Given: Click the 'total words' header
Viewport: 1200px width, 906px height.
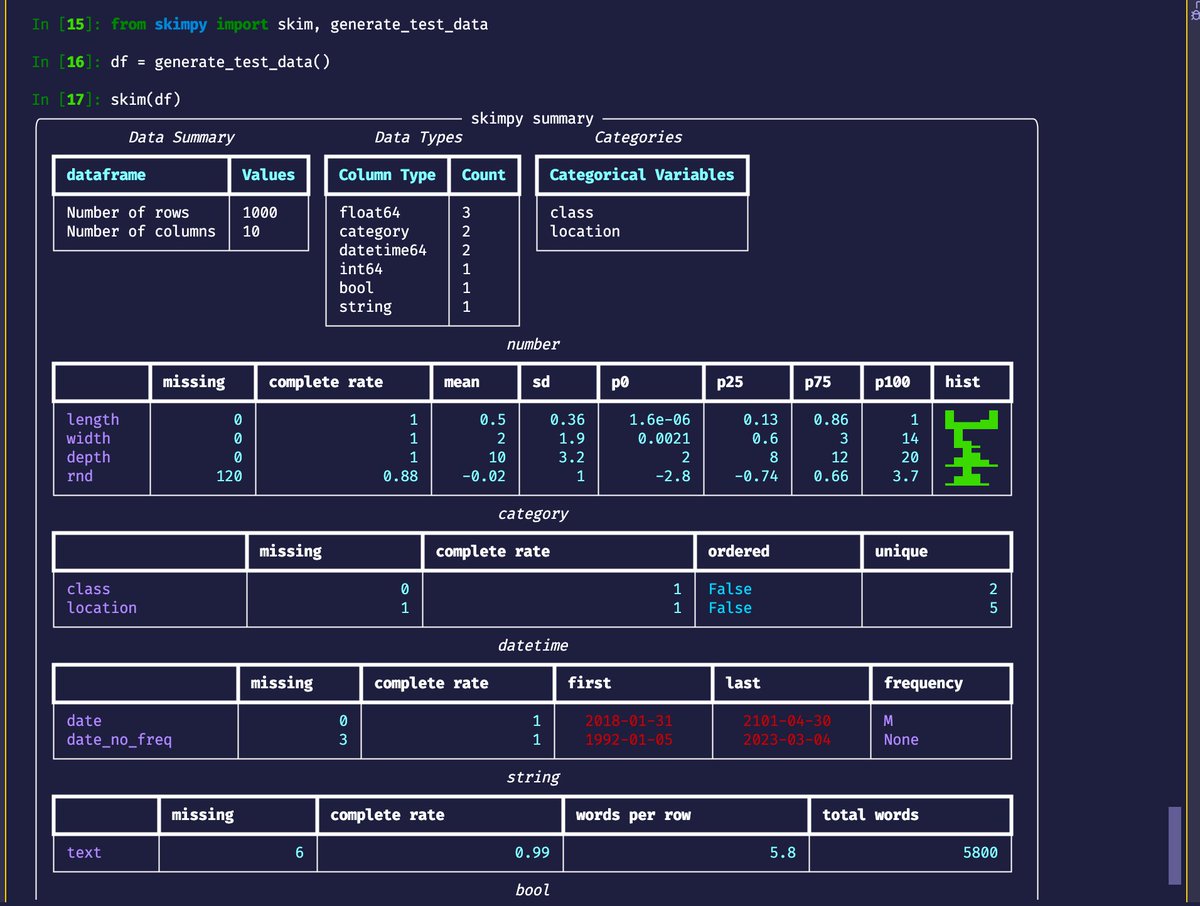Looking at the screenshot, I should point(870,815).
